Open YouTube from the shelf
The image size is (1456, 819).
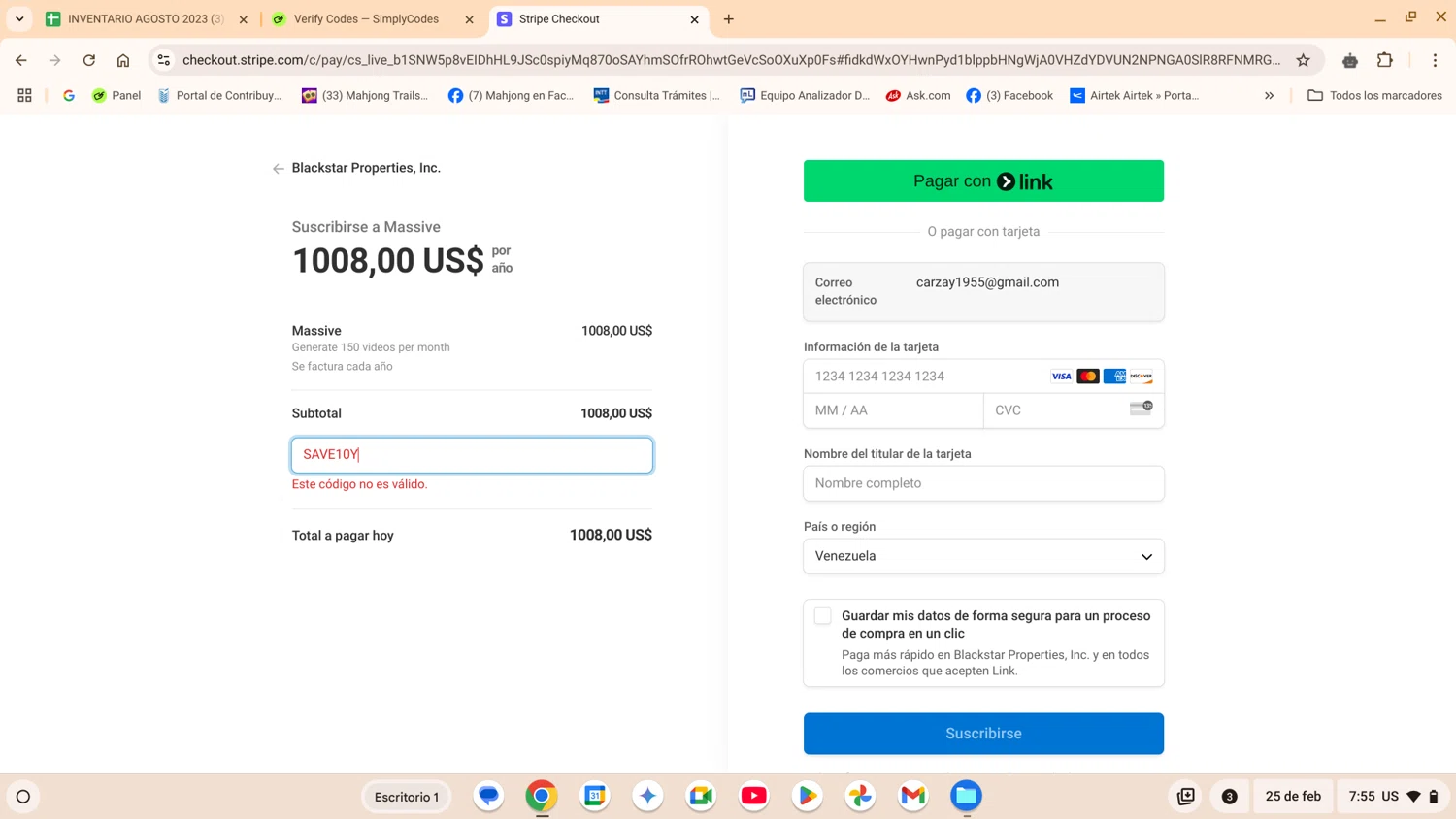754,796
